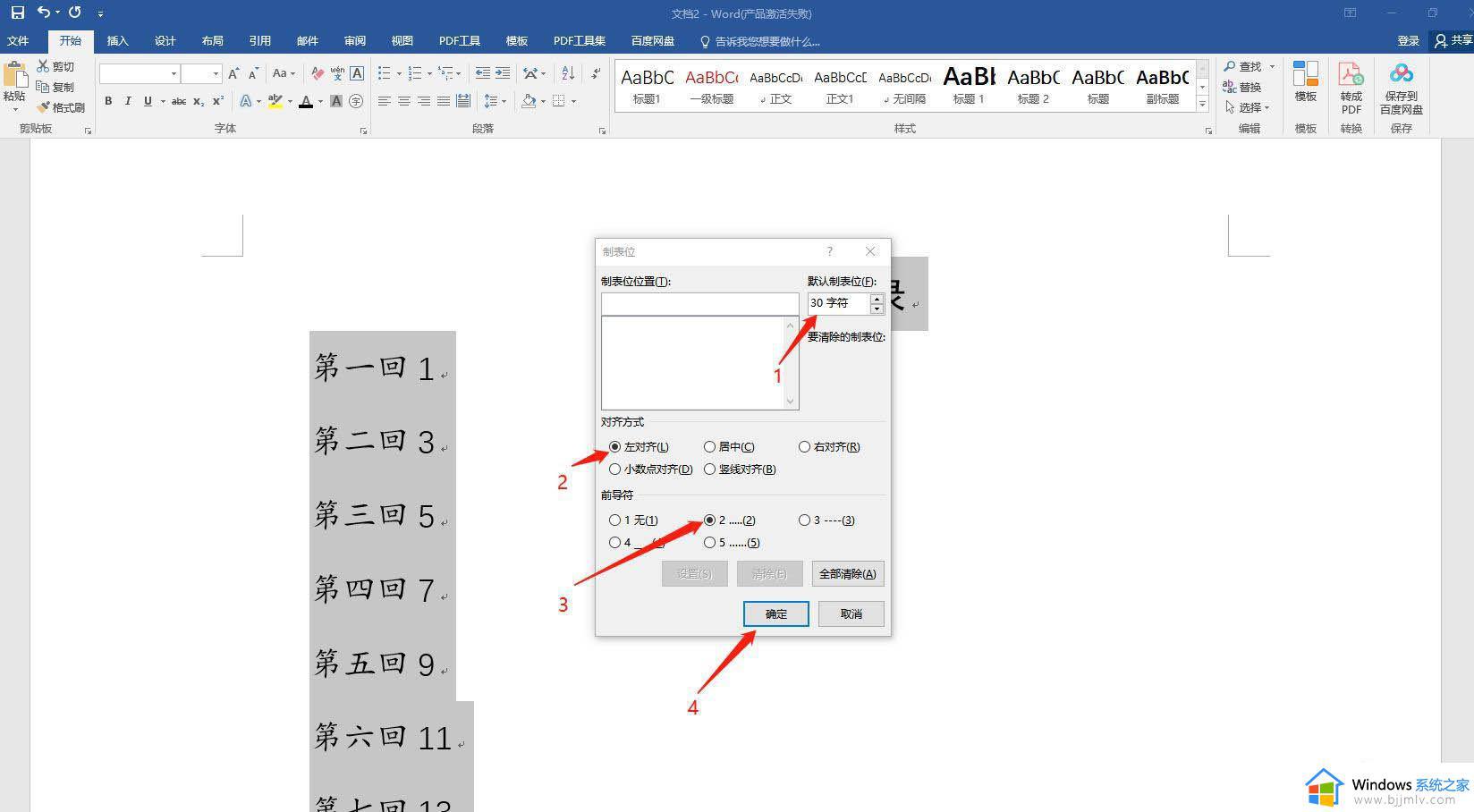Image resolution: width=1474 pixels, height=812 pixels.
Task: Select the 左对齐 alignment radio button
Action: [614, 446]
